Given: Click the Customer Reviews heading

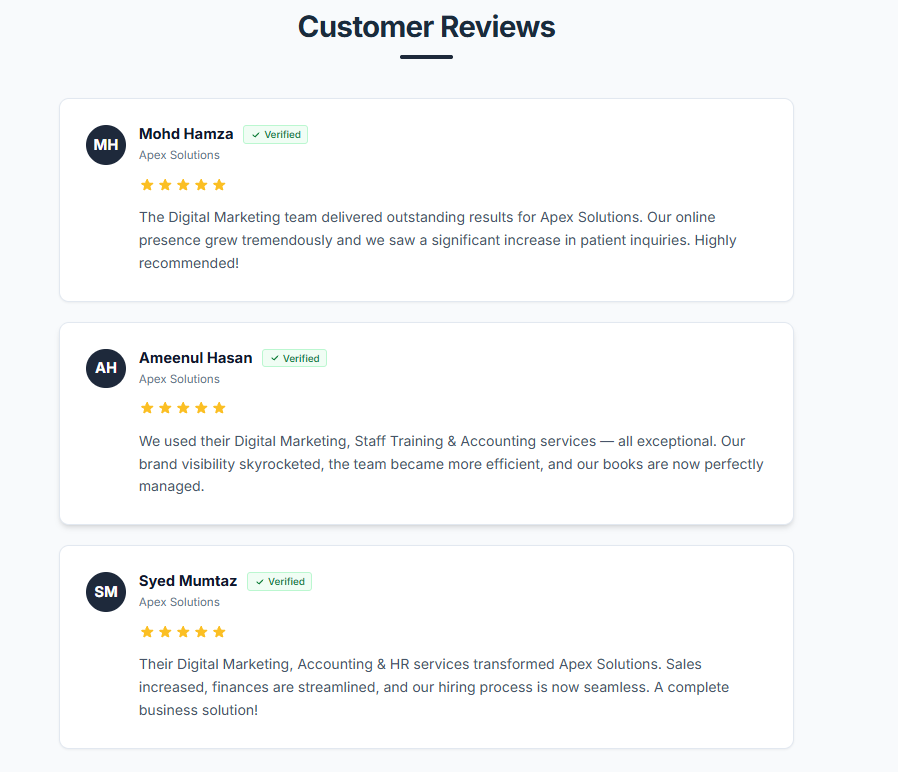Looking at the screenshot, I should pyautogui.click(x=426, y=27).
